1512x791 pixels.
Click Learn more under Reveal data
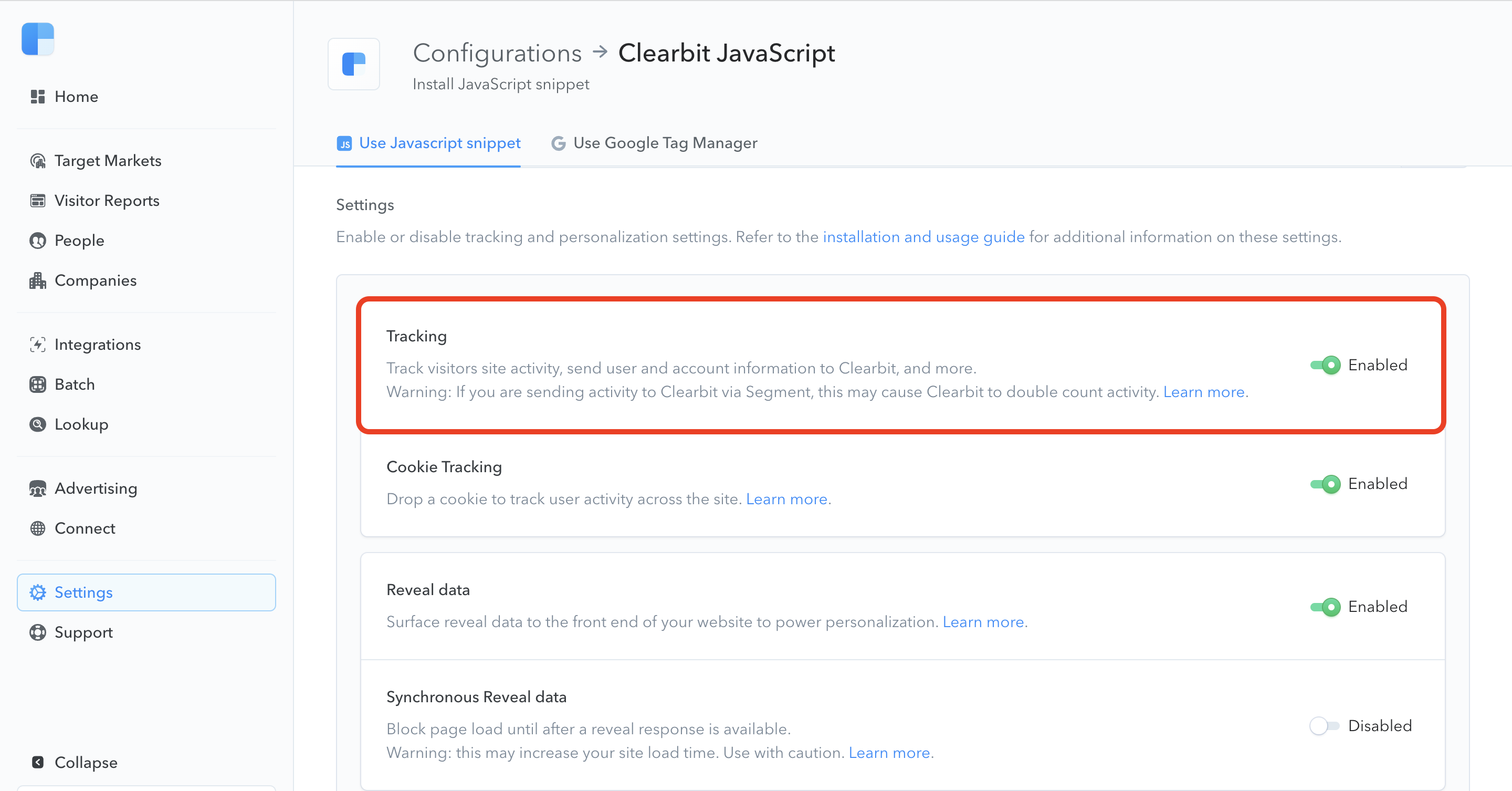[983, 621]
